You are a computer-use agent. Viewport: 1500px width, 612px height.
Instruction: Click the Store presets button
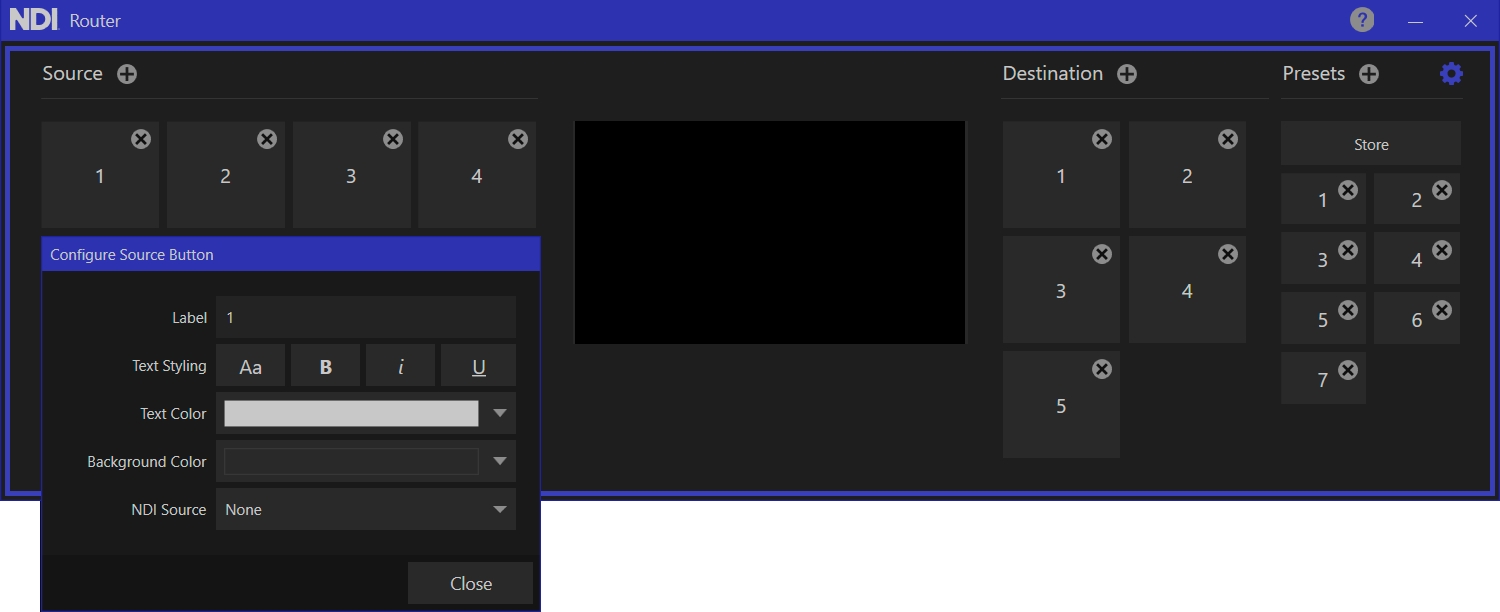[x=1370, y=144]
